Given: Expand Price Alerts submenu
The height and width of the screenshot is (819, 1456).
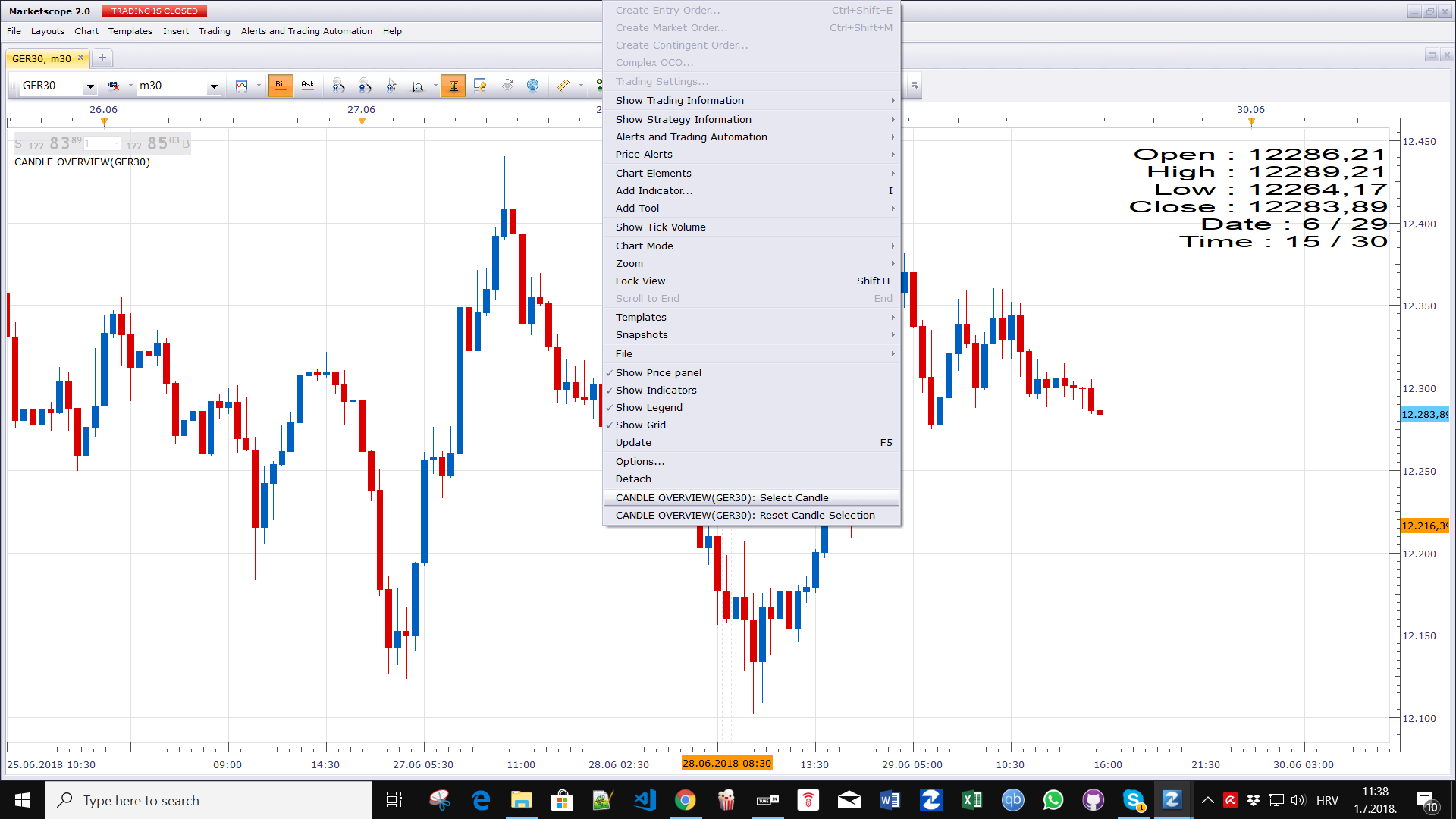Looking at the screenshot, I should click(x=751, y=154).
